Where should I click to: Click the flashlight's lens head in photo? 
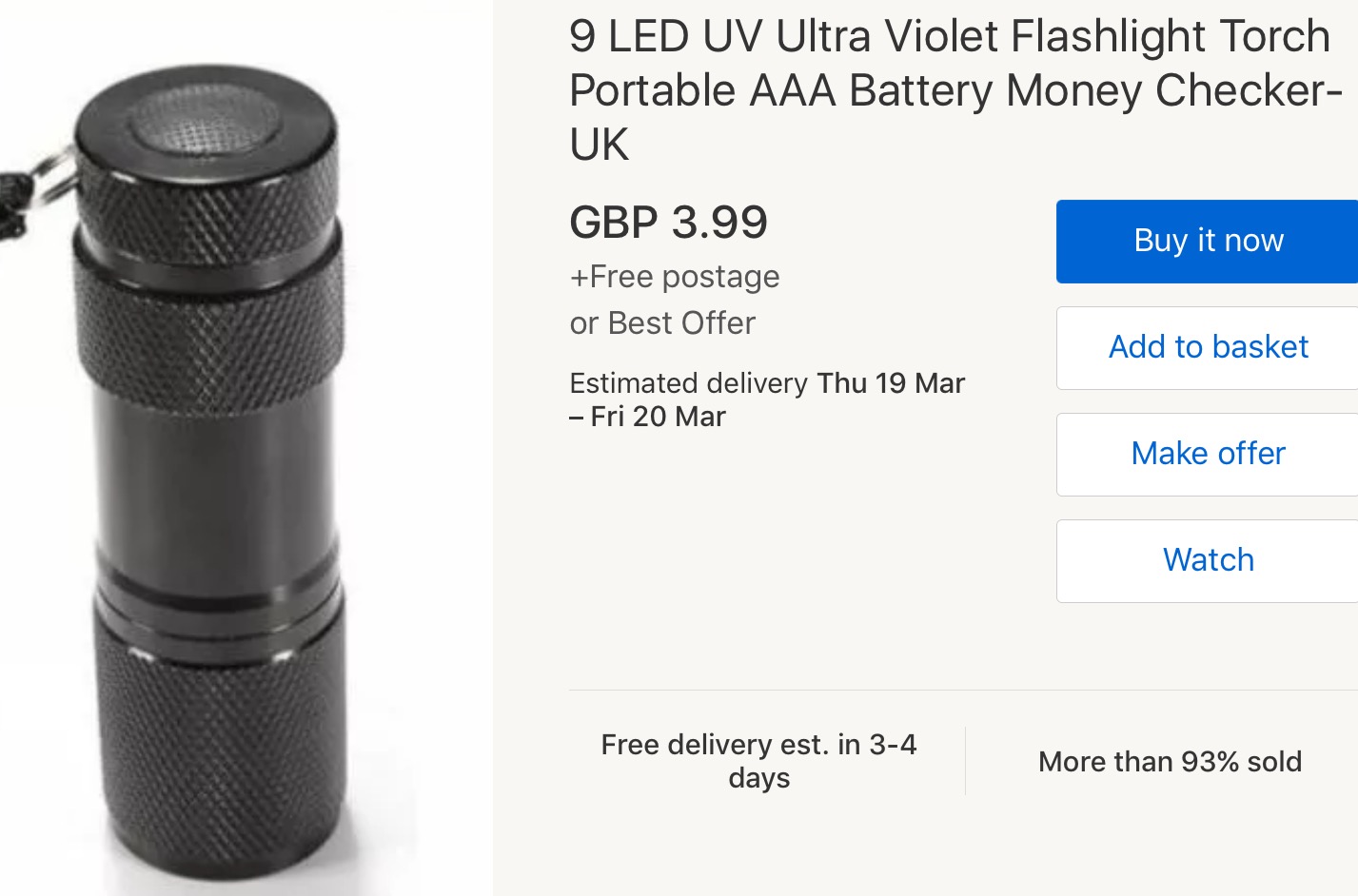click(205, 128)
